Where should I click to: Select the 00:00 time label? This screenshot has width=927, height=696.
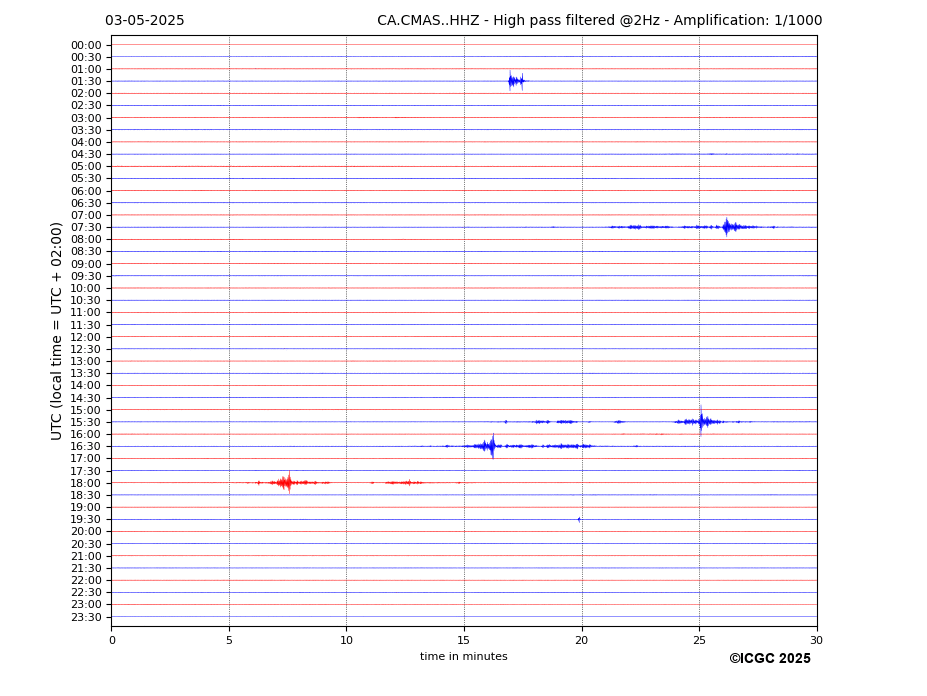point(86,46)
